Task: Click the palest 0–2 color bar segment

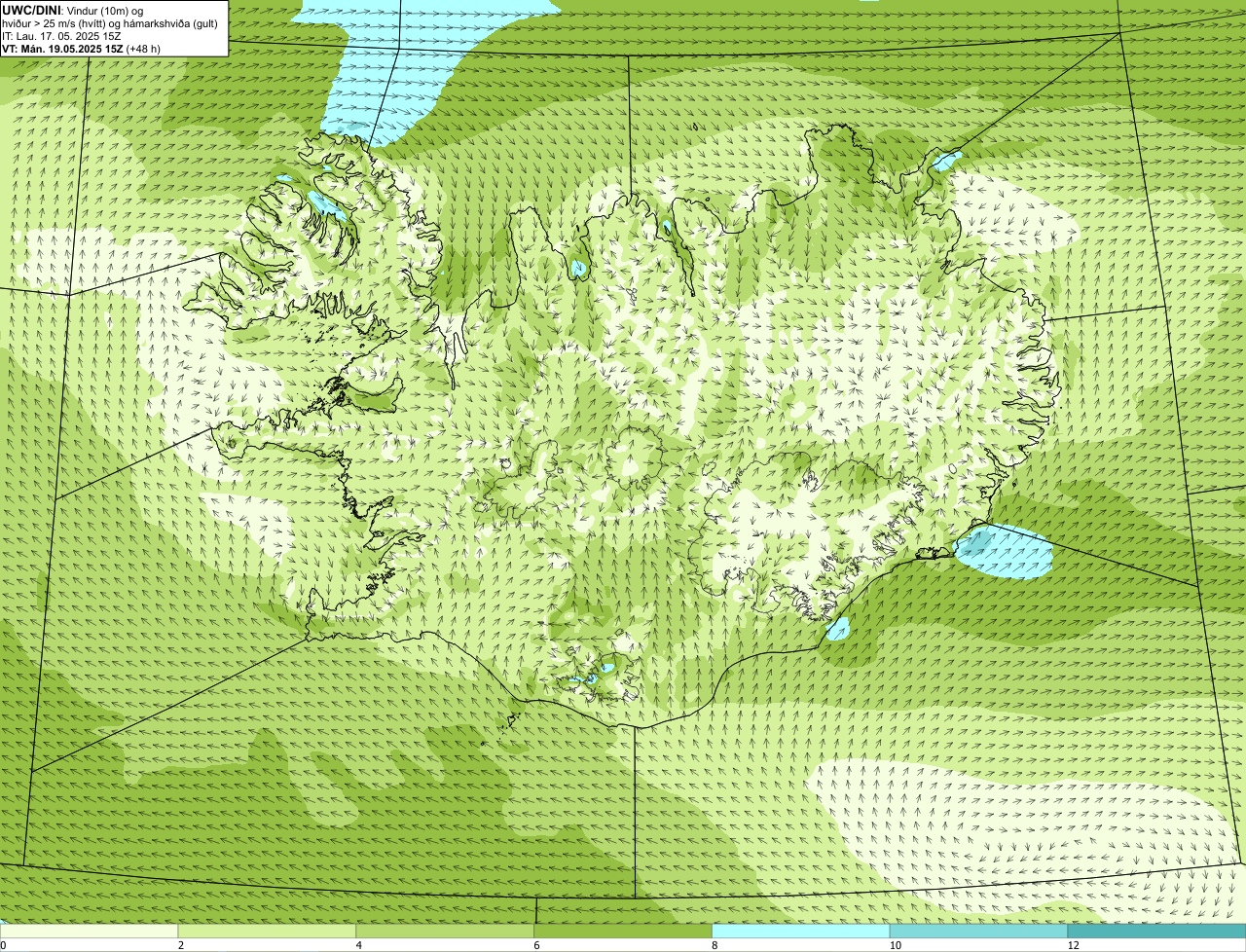Action: (x=90, y=931)
